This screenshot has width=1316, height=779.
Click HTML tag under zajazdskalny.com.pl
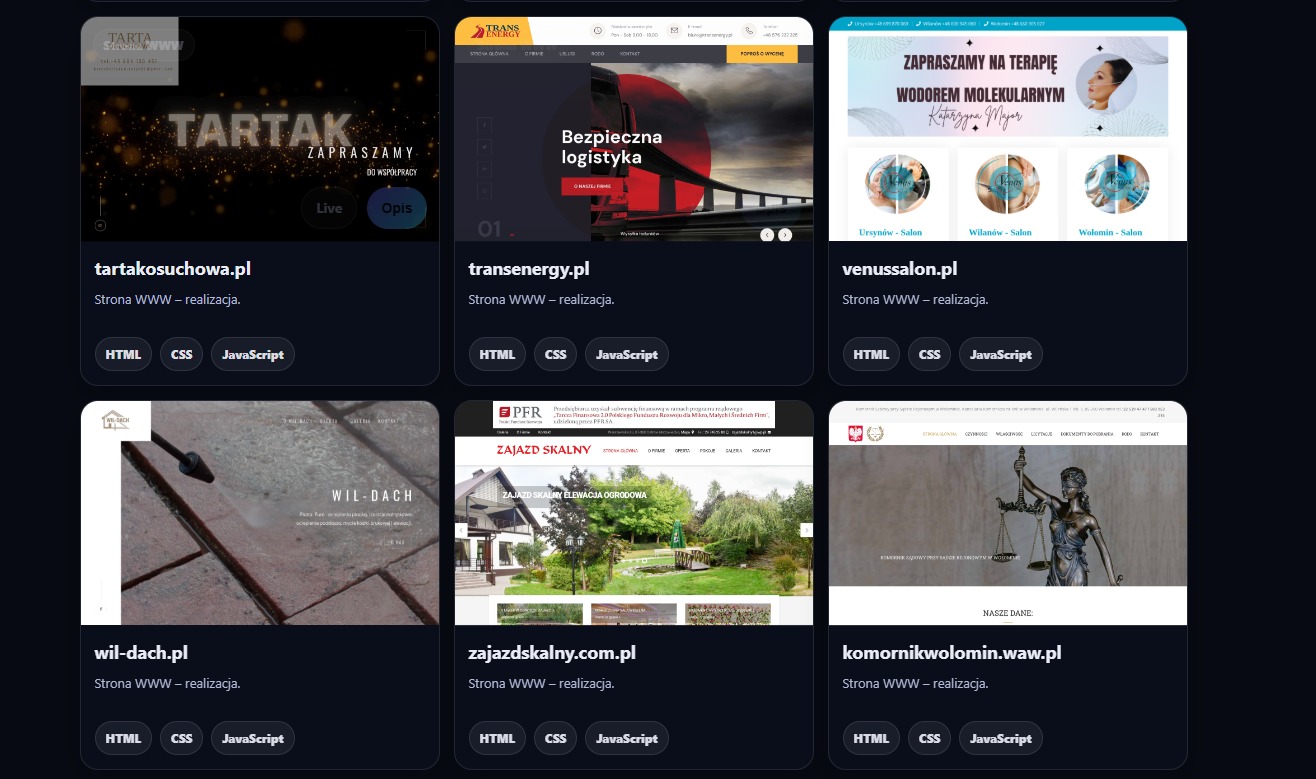497,738
